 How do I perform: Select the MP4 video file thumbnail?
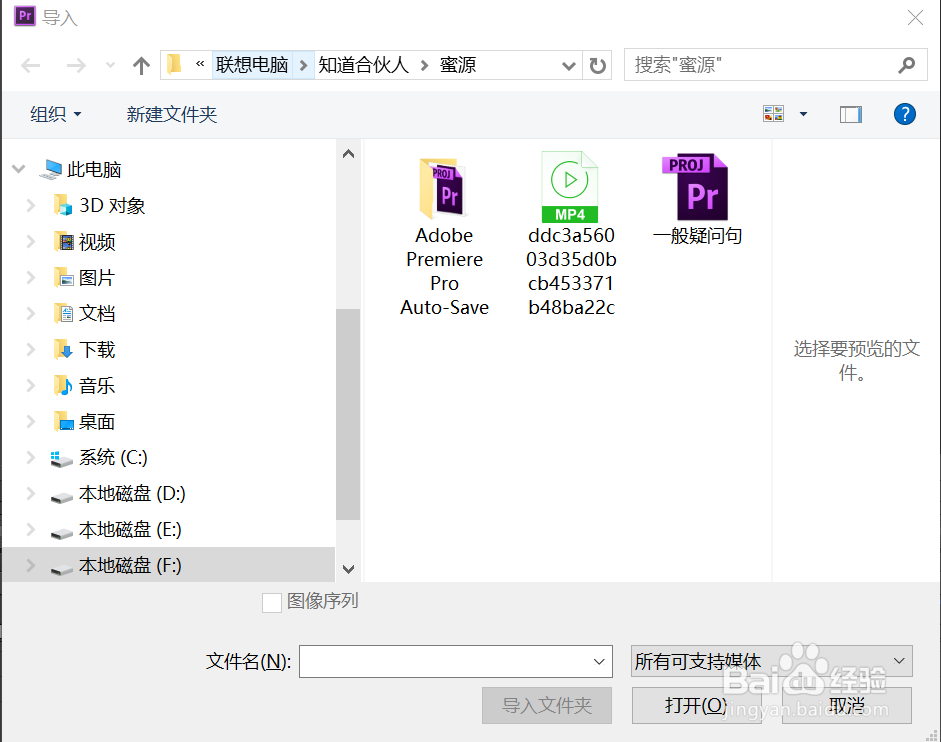pos(570,187)
